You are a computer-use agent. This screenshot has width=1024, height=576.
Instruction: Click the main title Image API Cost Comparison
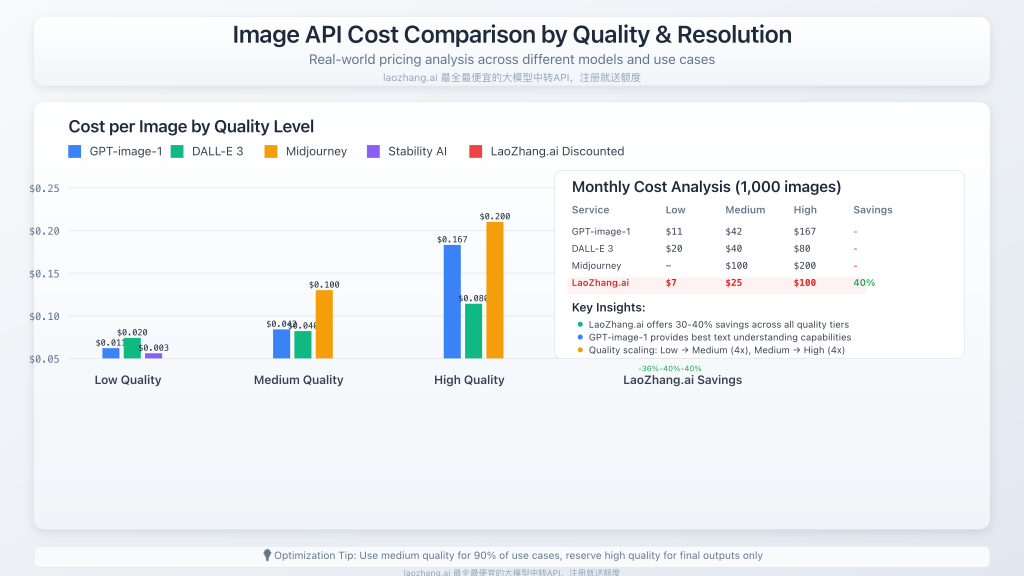point(512,35)
